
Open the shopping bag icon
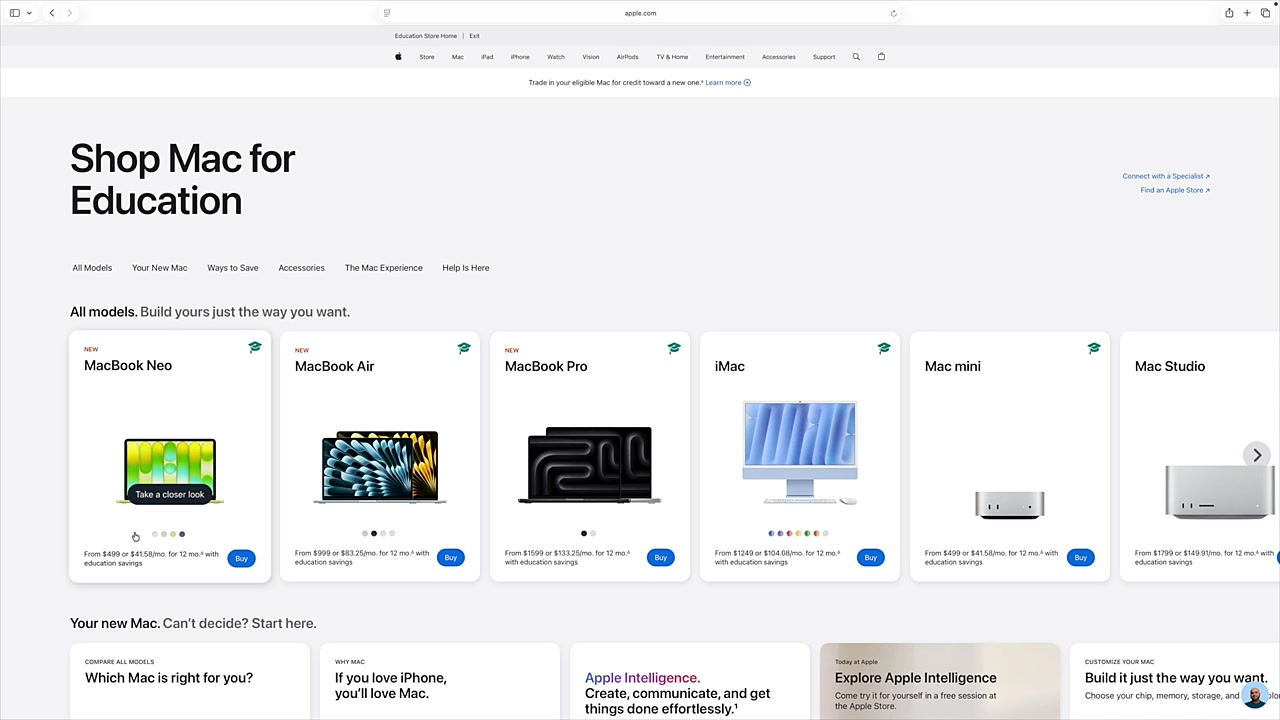(881, 57)
